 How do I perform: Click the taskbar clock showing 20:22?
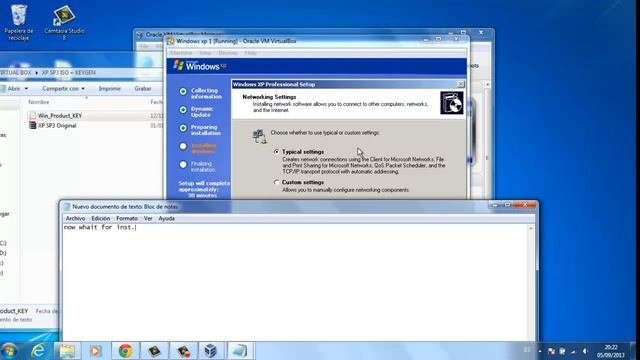tap(611, 351)
